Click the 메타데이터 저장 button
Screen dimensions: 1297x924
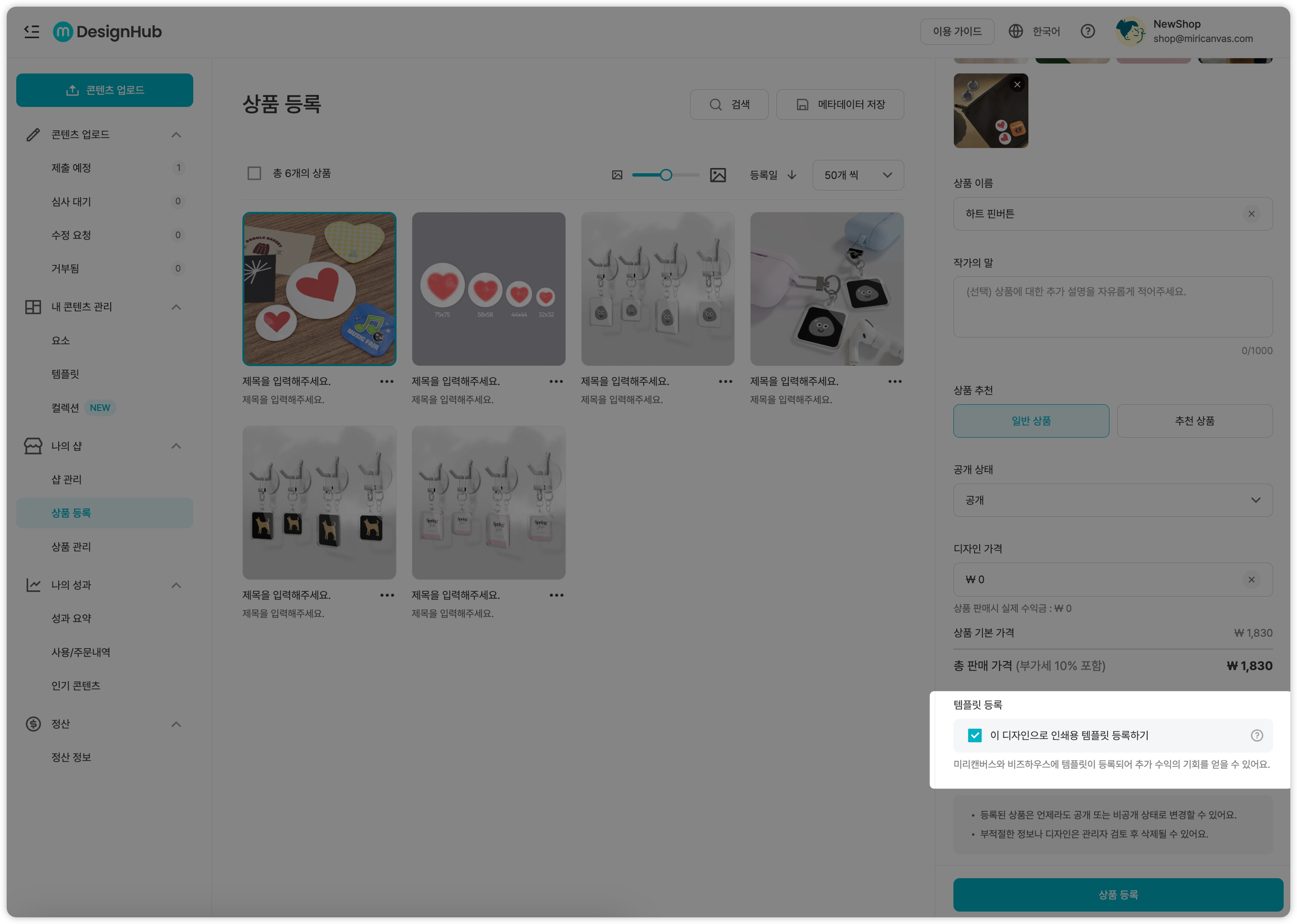(840, 105)
